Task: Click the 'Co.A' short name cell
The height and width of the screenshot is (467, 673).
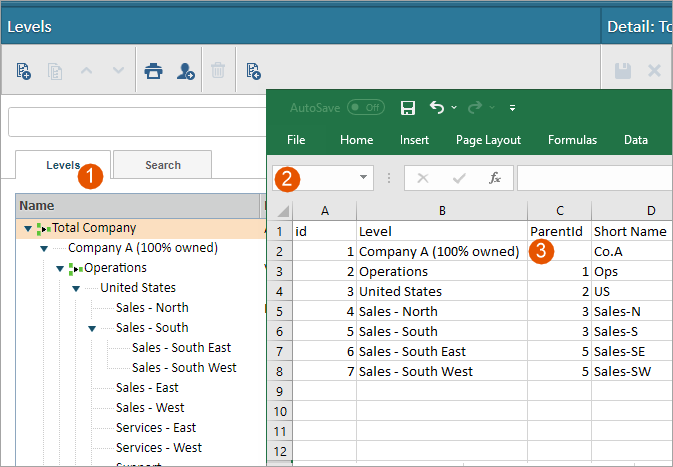Action: point(632,252)
